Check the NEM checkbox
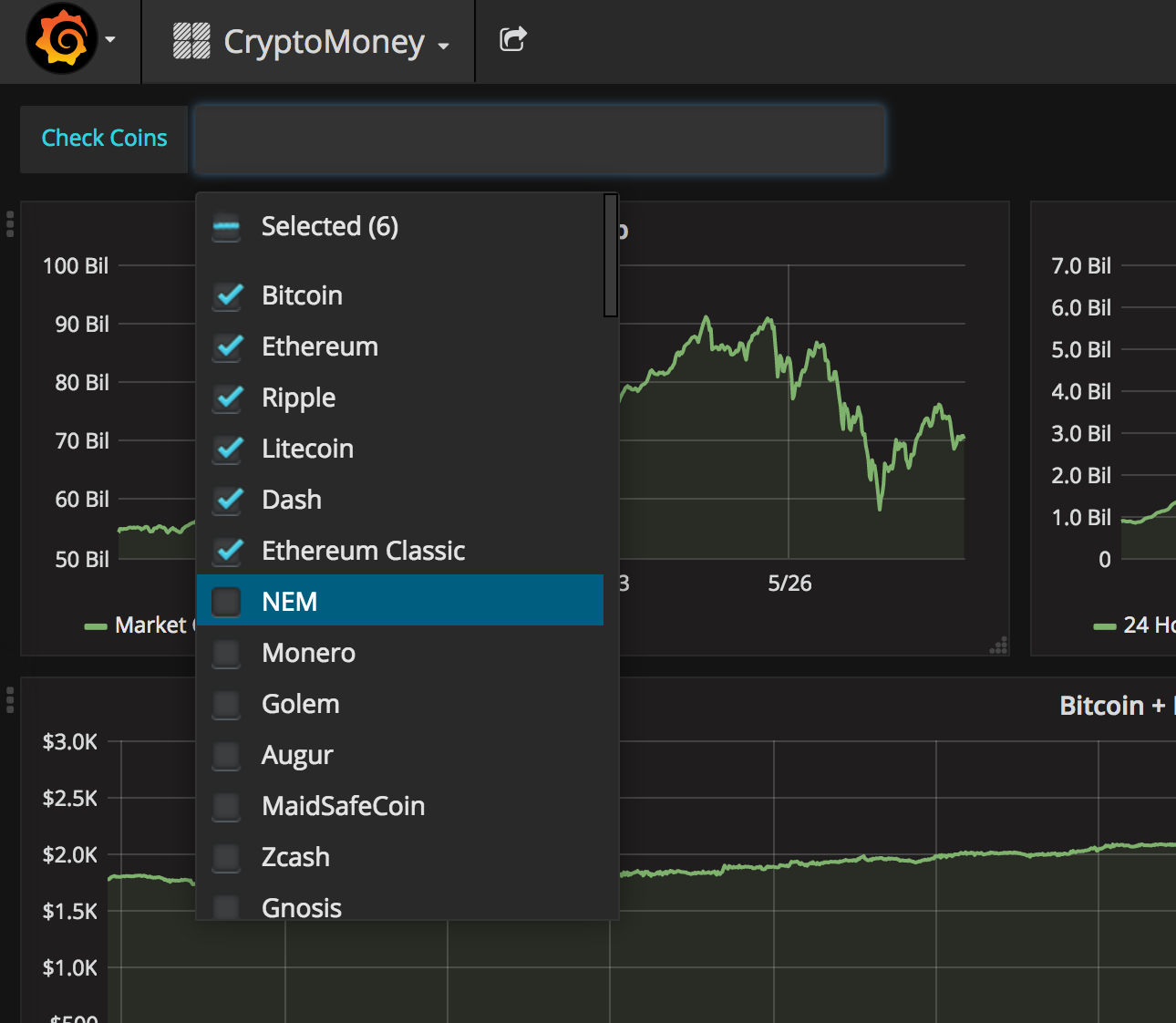 (226, 603)
